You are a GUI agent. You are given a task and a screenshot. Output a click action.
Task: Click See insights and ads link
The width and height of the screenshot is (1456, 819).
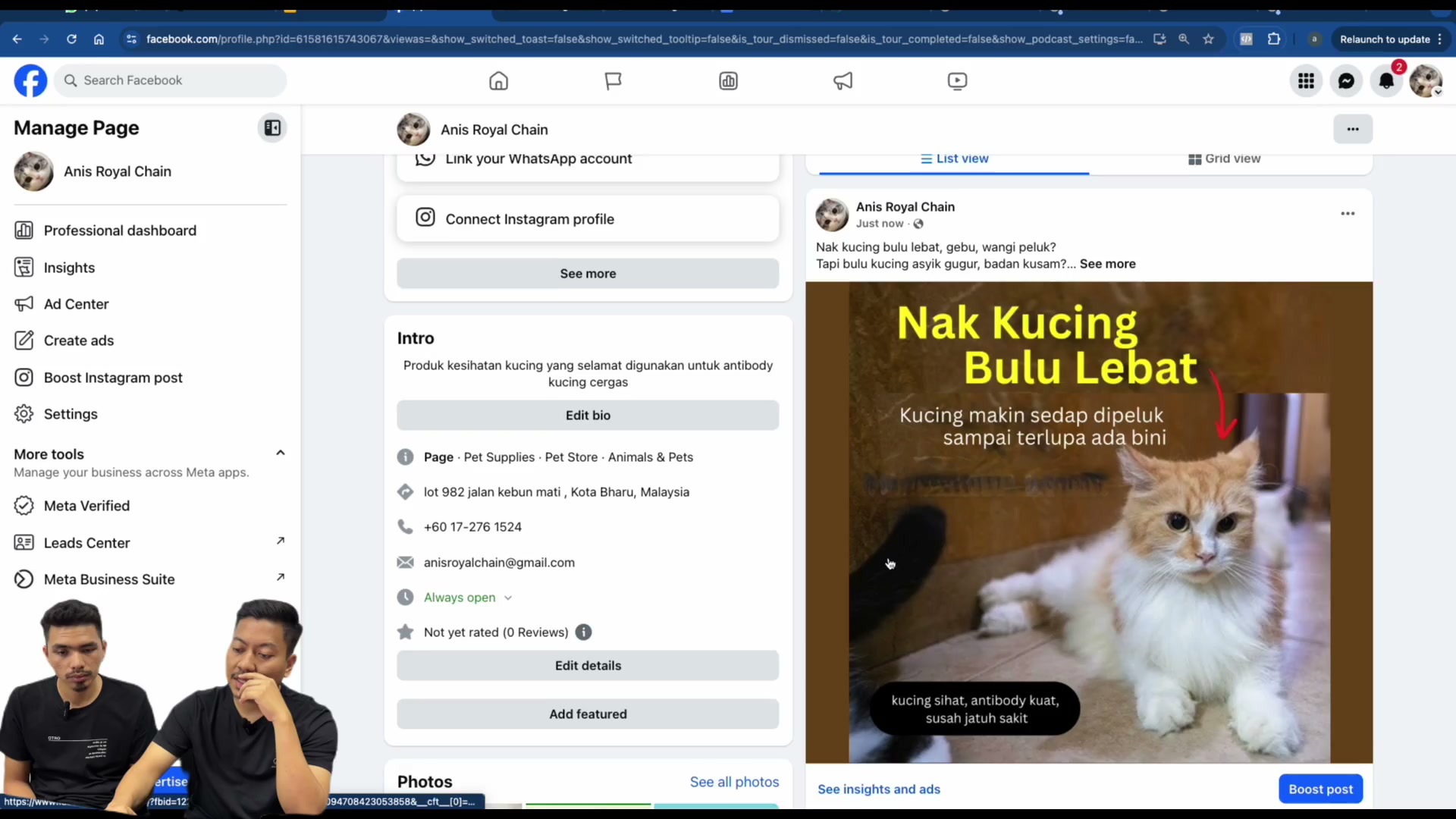tap(879, 789)
